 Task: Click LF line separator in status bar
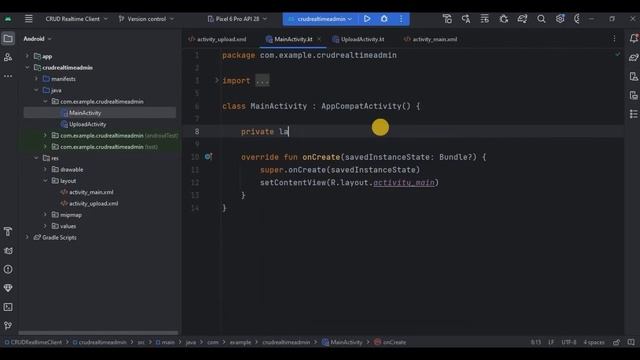point(551,342)
